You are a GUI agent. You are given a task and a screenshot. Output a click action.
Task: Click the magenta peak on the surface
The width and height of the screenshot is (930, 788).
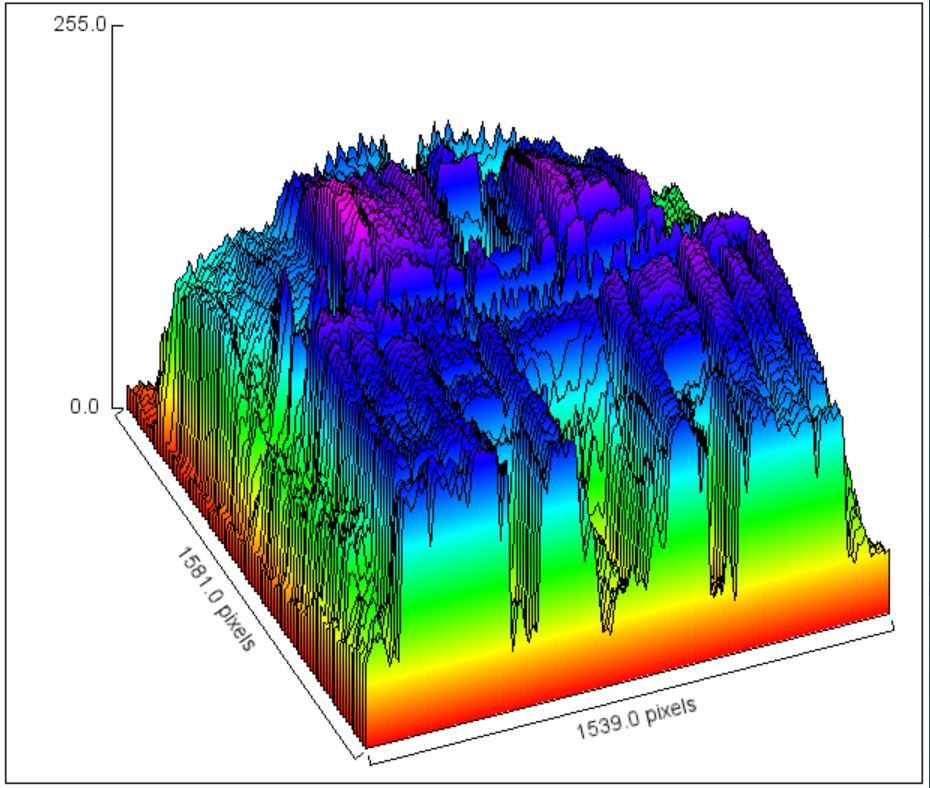(x=341, y=214)
